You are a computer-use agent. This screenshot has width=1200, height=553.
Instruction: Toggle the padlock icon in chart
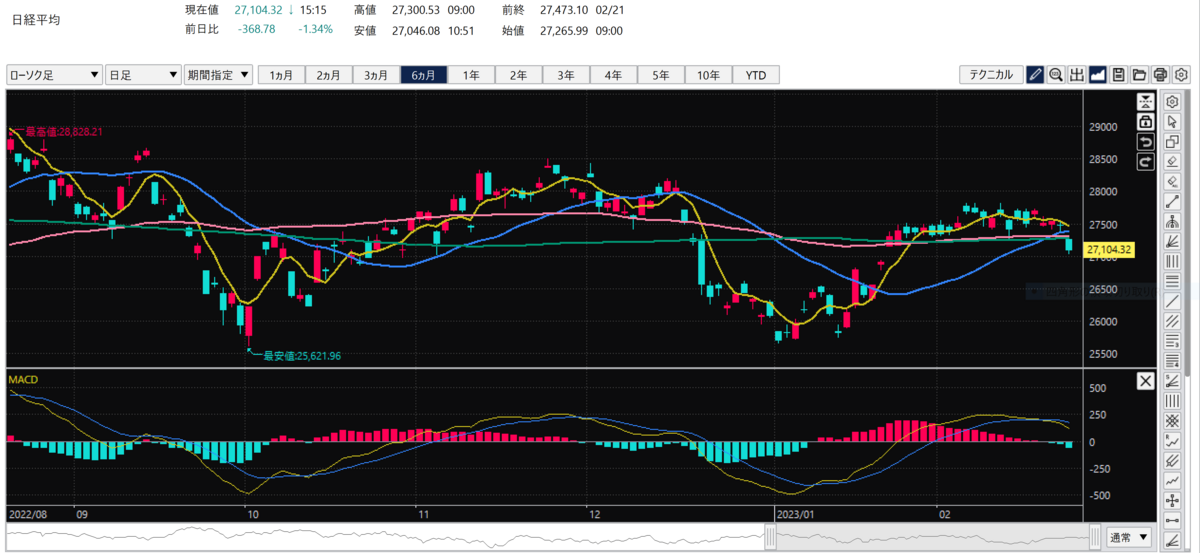1146,121
